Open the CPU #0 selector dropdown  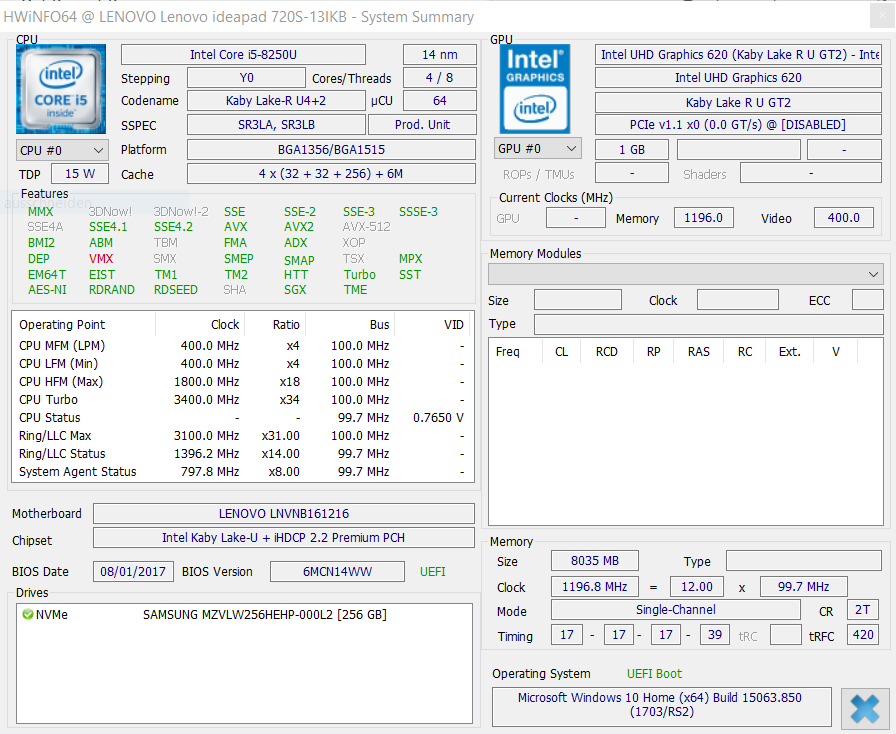[62, 150]
